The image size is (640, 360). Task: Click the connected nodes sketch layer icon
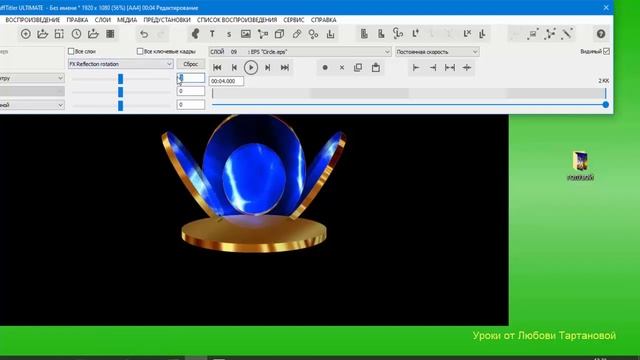263,34
